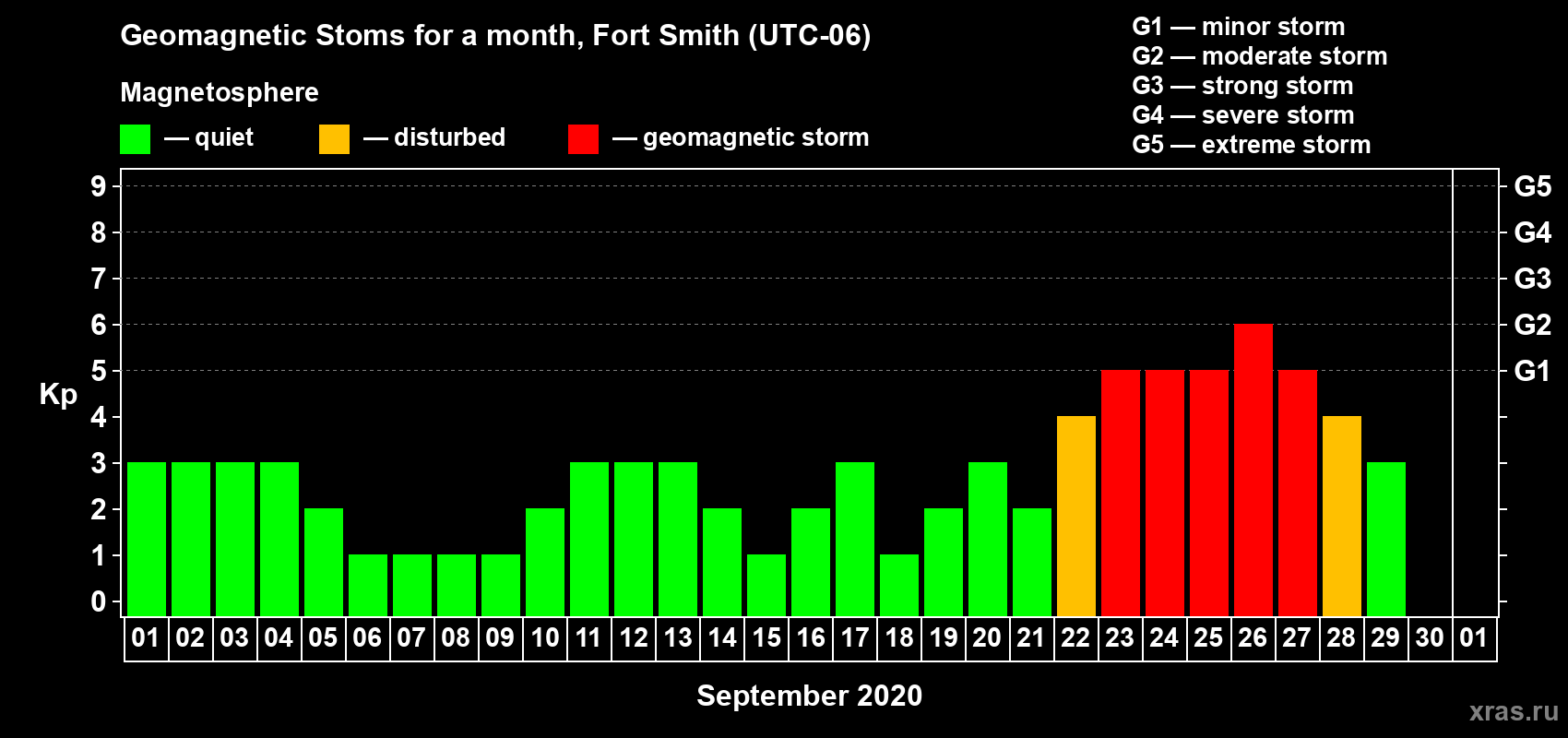Click the red bar for day 23

(x=1121, y=493)
